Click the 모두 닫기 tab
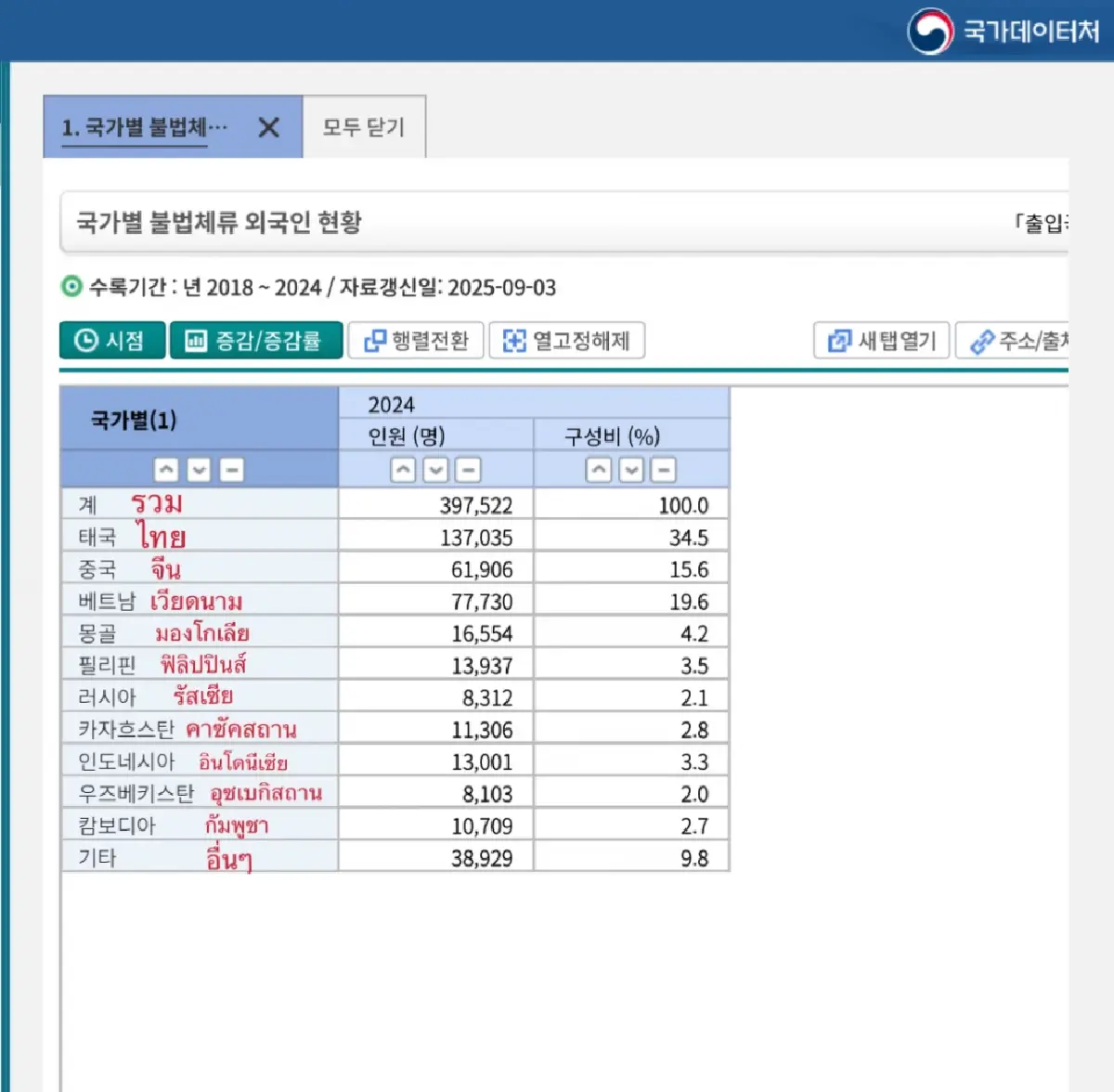The height and width of the screenshot is (1092, 1114). [x=364, y=126]
